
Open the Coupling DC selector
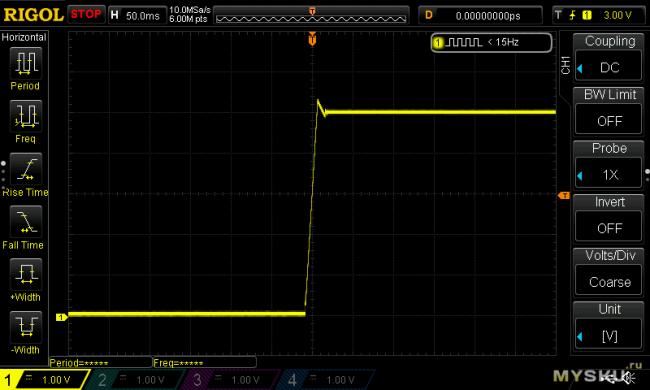coord(609,57)
